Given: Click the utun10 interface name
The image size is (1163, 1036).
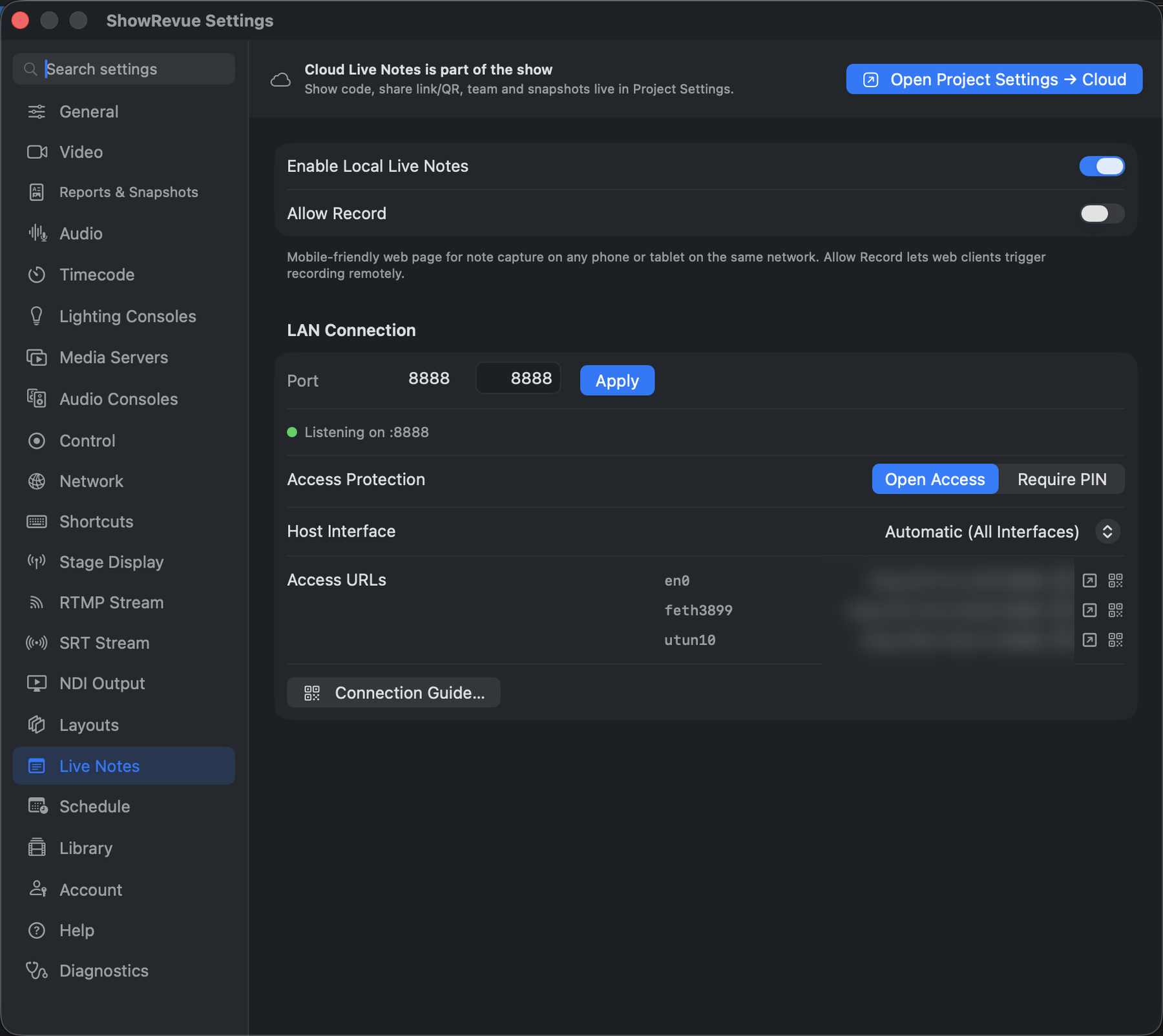Looking at the screenshot, I should click(x=689, y=640).
